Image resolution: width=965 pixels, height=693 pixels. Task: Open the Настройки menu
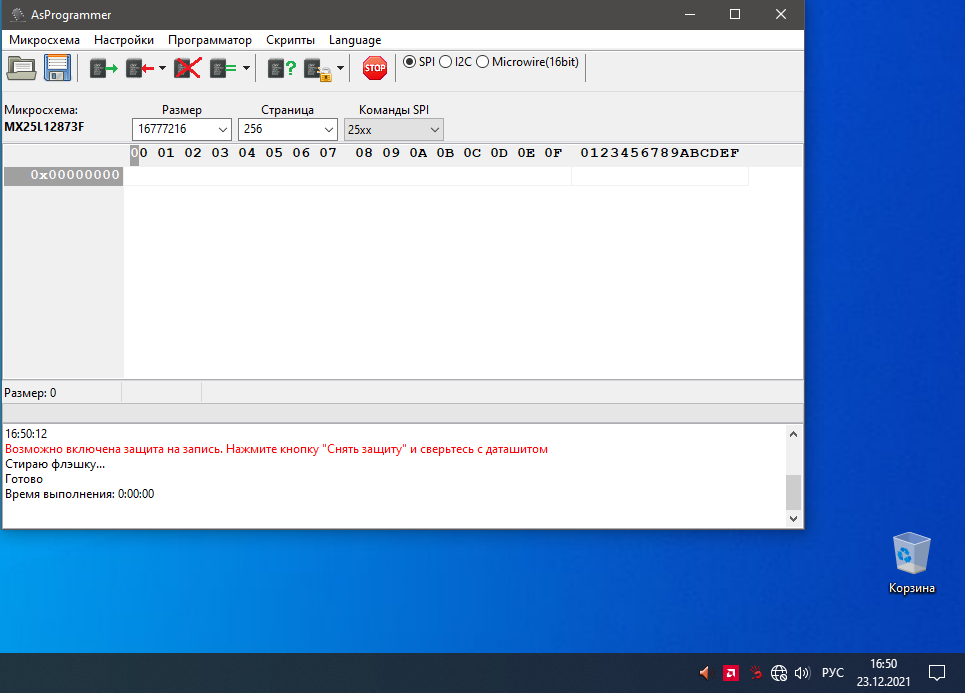pos(124,40)
